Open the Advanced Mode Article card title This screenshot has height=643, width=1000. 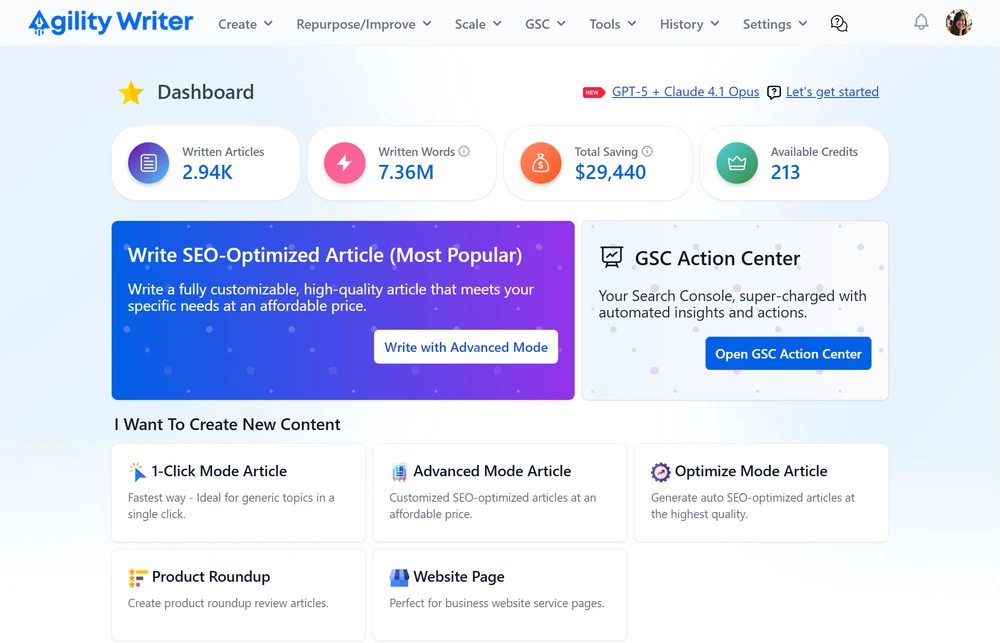tap(492, 471)
